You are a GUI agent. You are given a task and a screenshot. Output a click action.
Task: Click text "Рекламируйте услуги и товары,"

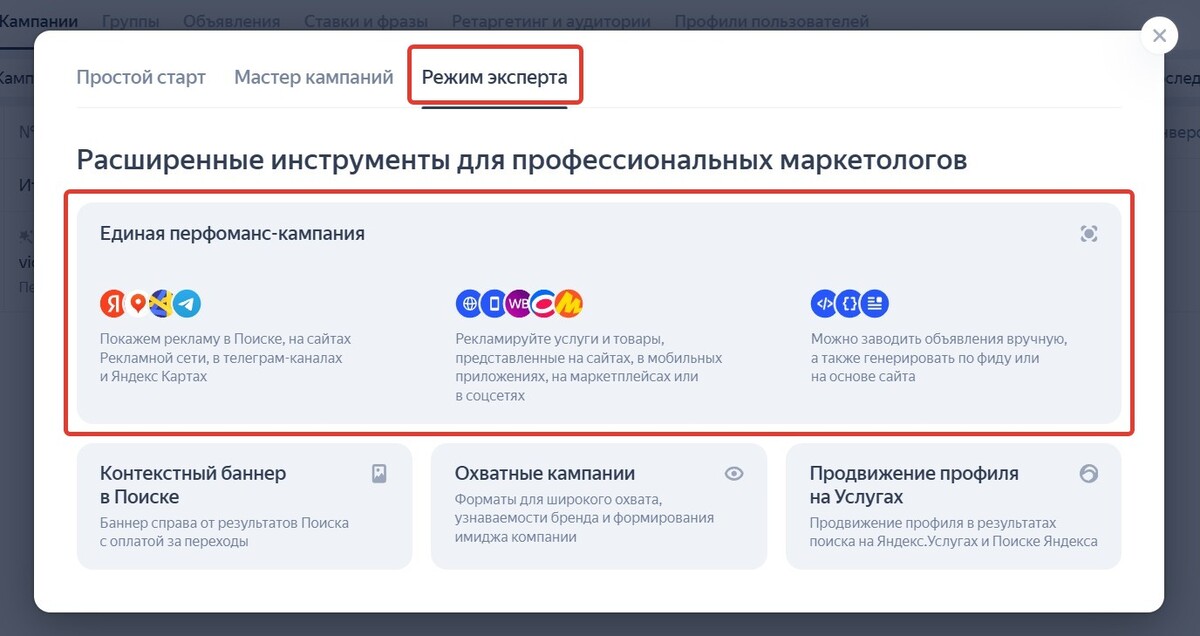coord(560,339)
